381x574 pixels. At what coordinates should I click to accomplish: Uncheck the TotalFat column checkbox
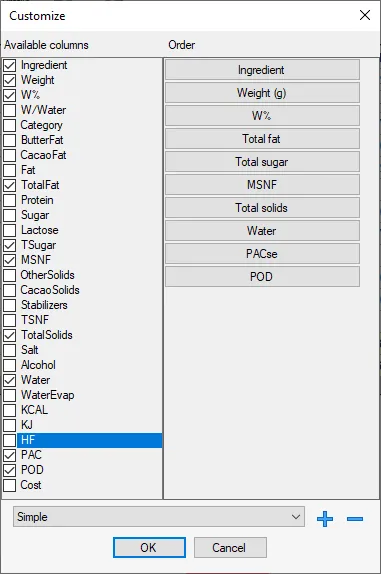10,185
